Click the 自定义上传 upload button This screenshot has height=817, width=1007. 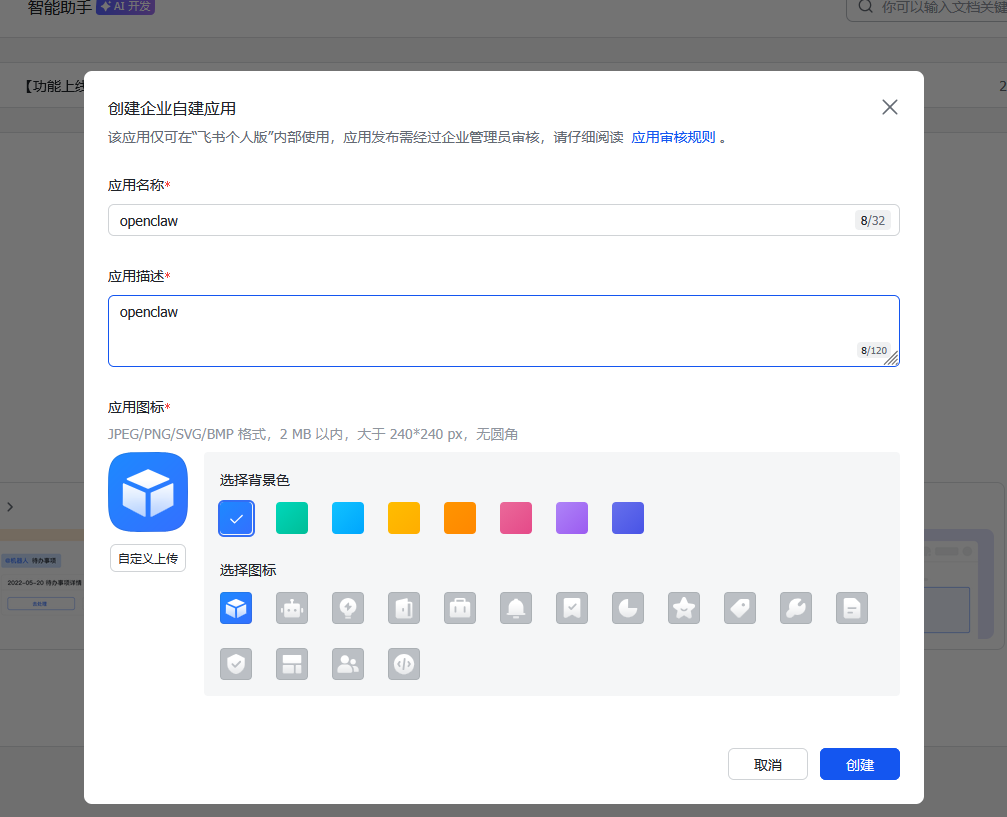148,558
